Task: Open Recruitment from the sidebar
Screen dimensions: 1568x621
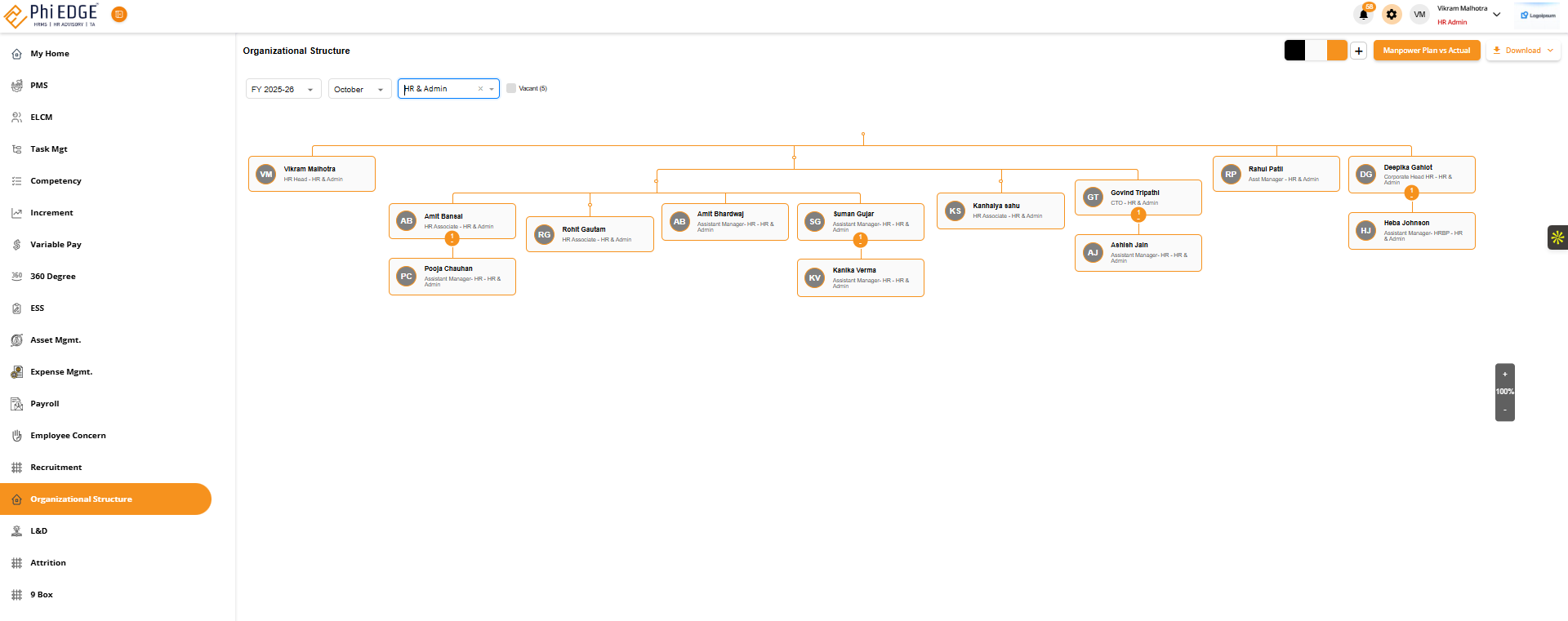Action: pyautogui.click(x=56, y=468)
